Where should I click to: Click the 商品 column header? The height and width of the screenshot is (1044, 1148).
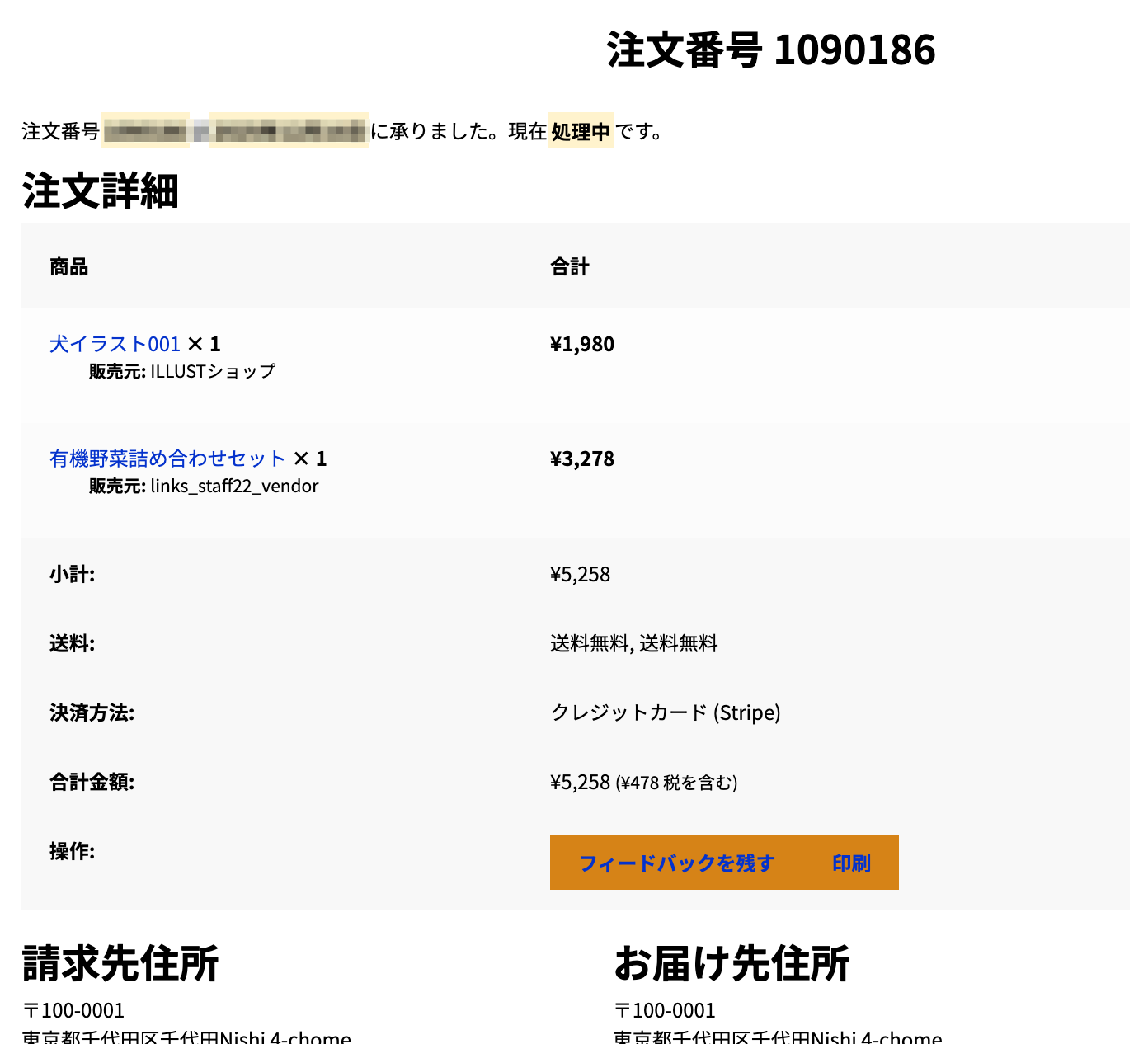point(68,267)
